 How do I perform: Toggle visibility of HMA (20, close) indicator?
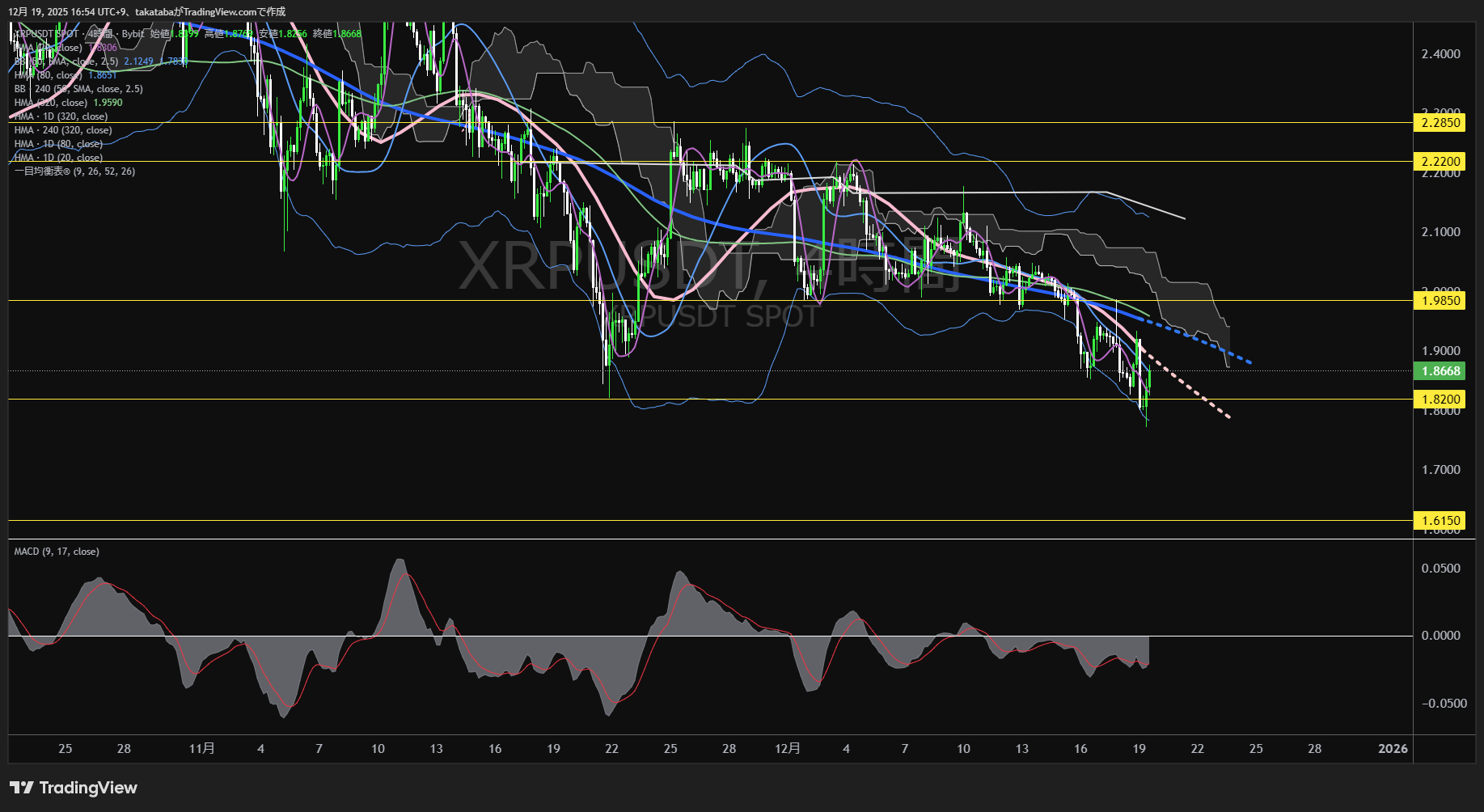click(x=44, y=47)
